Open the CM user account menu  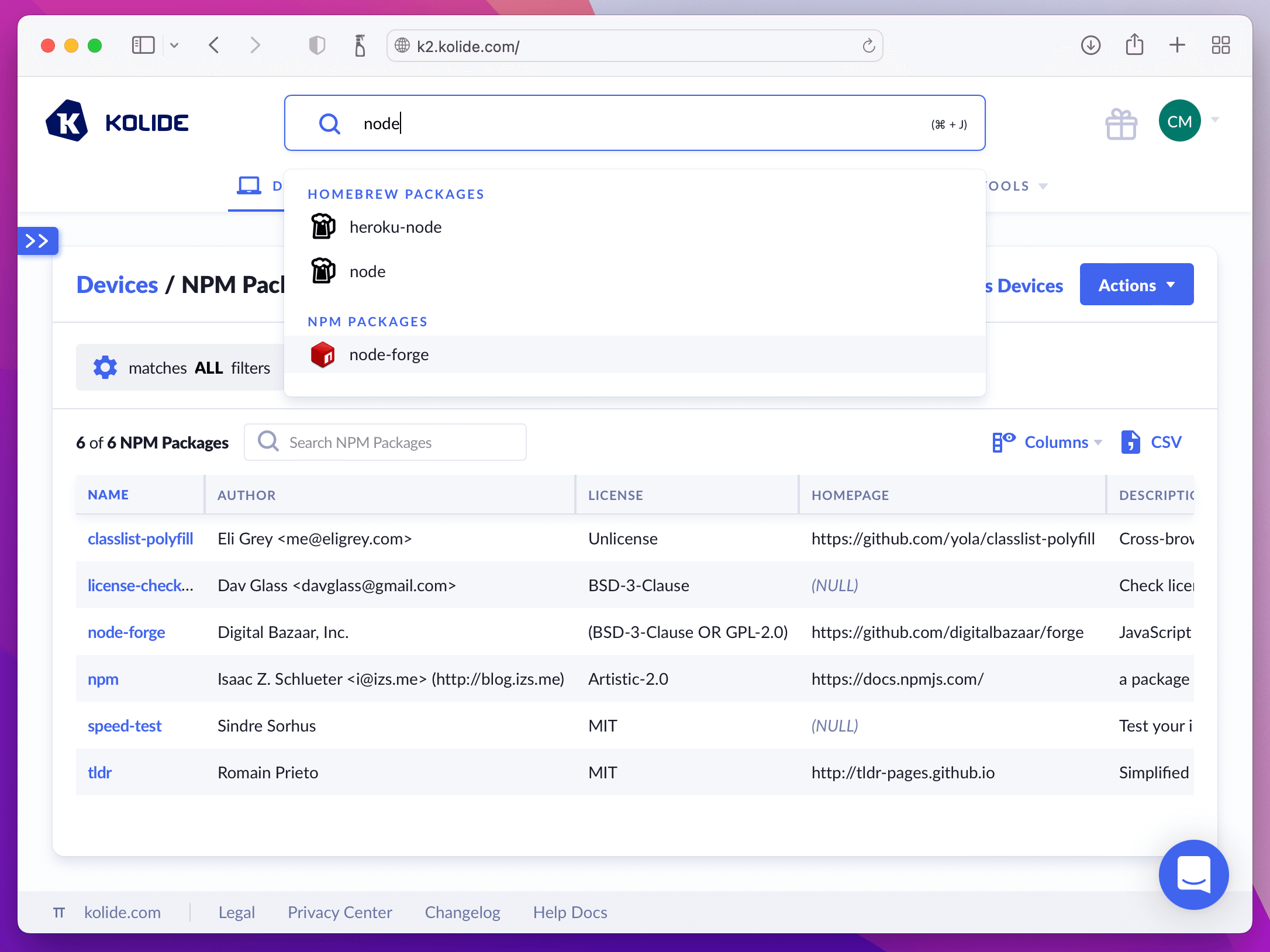click(x=1179, y=121)
